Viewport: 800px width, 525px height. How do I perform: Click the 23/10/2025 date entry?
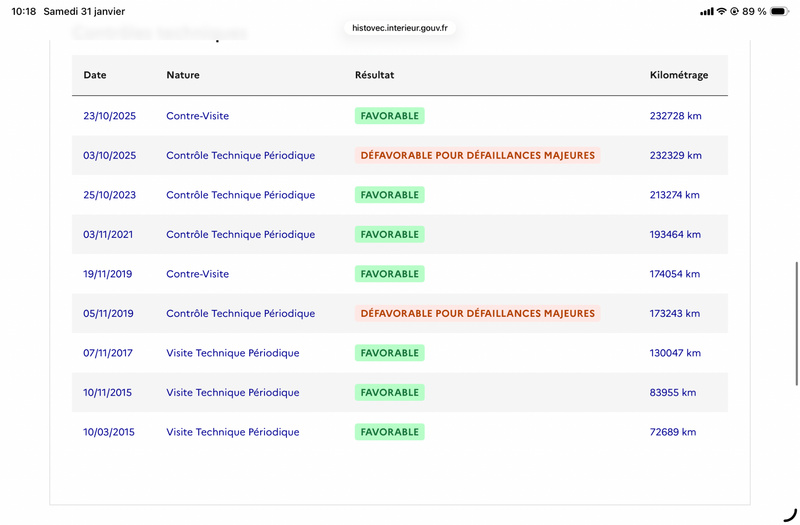pos(110,116)
